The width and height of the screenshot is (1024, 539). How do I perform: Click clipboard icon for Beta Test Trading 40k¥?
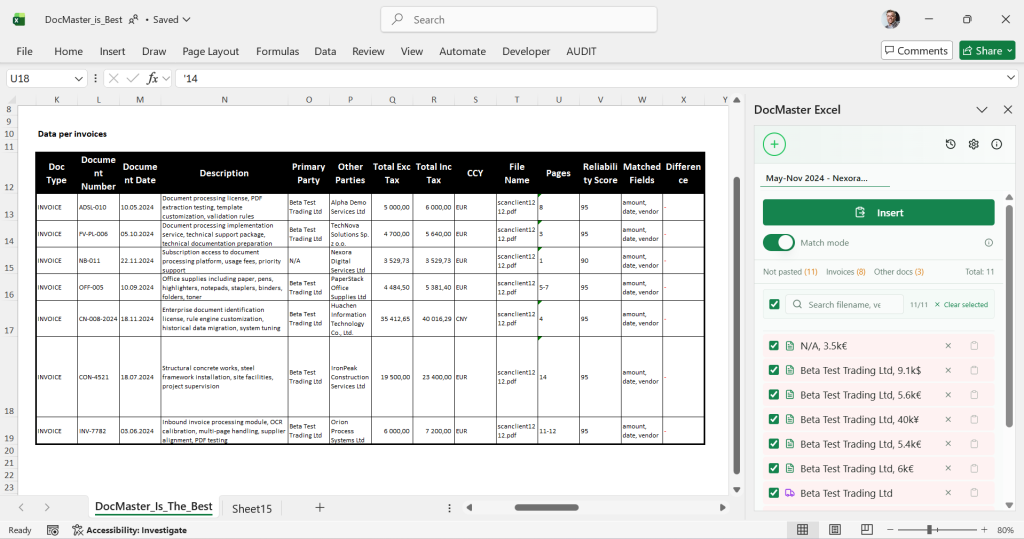[974, 419]
